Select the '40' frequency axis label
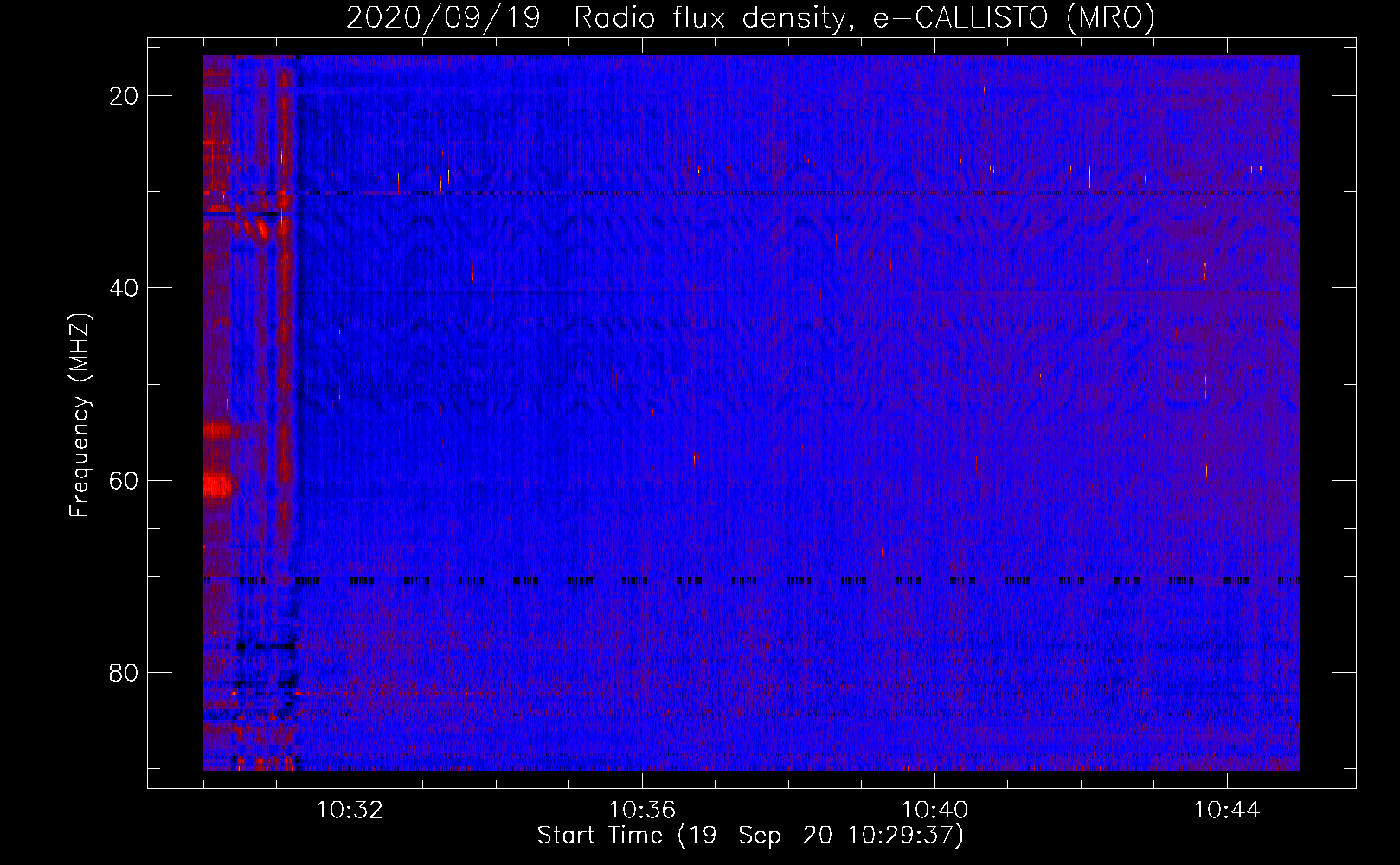Screen dimensions: 1400x865 125,288
